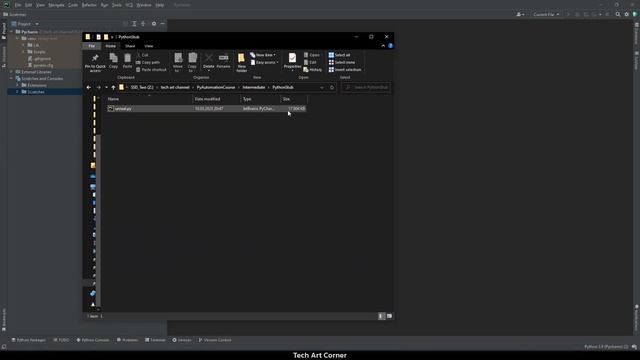This screenshot has height=360, width=640.
Task: Click History in the ribbon Open group
Action: (x=313, y=70)
